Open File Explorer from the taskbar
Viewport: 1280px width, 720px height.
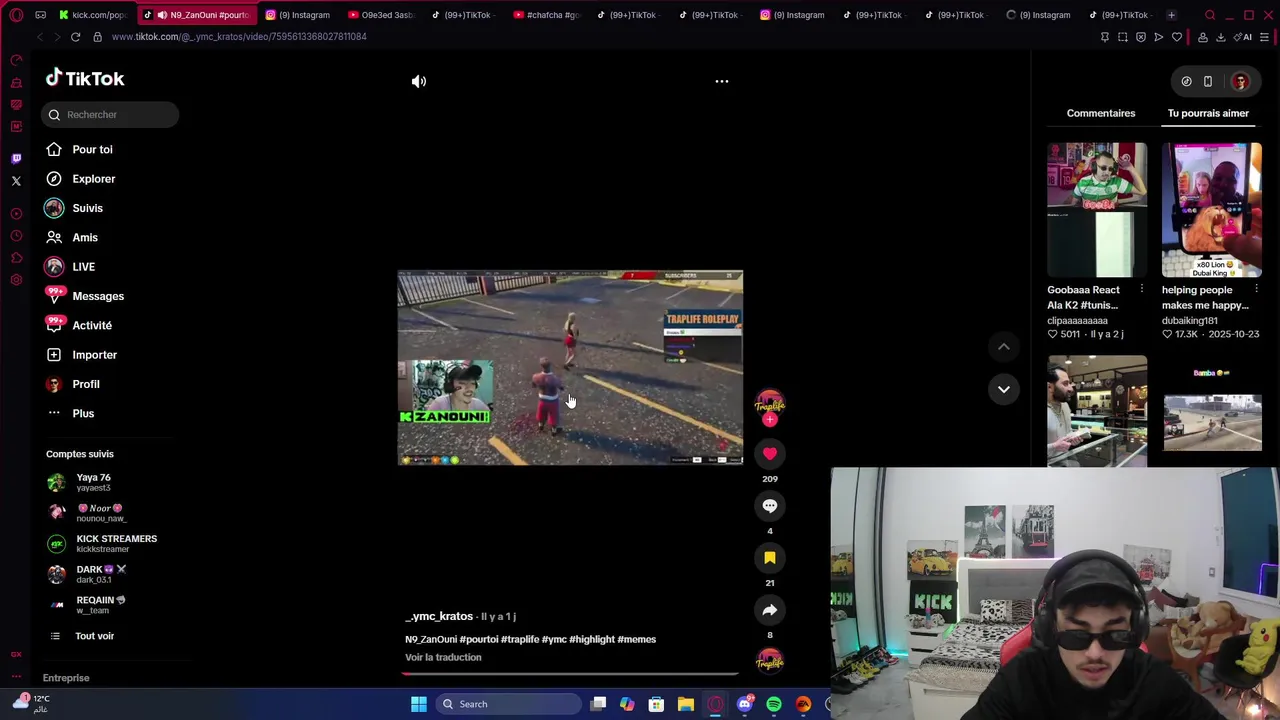click(686, 704)
